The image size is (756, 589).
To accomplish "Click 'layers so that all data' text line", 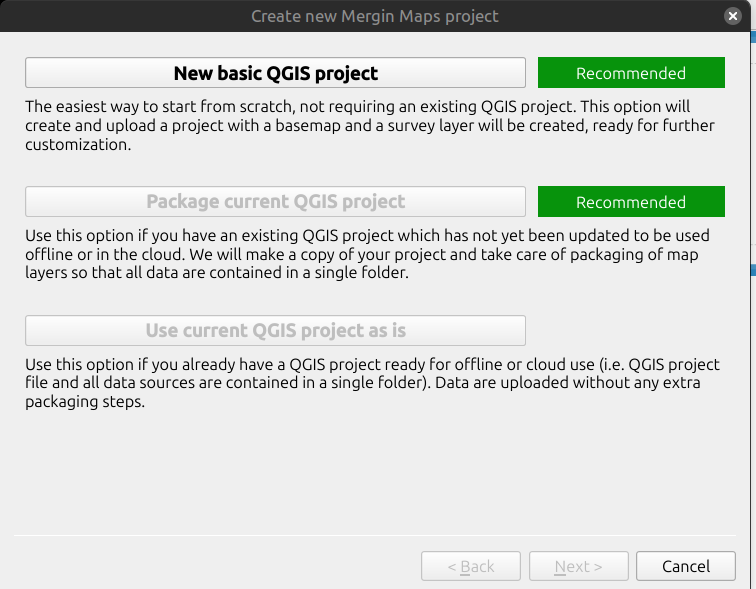I will 217,273.
